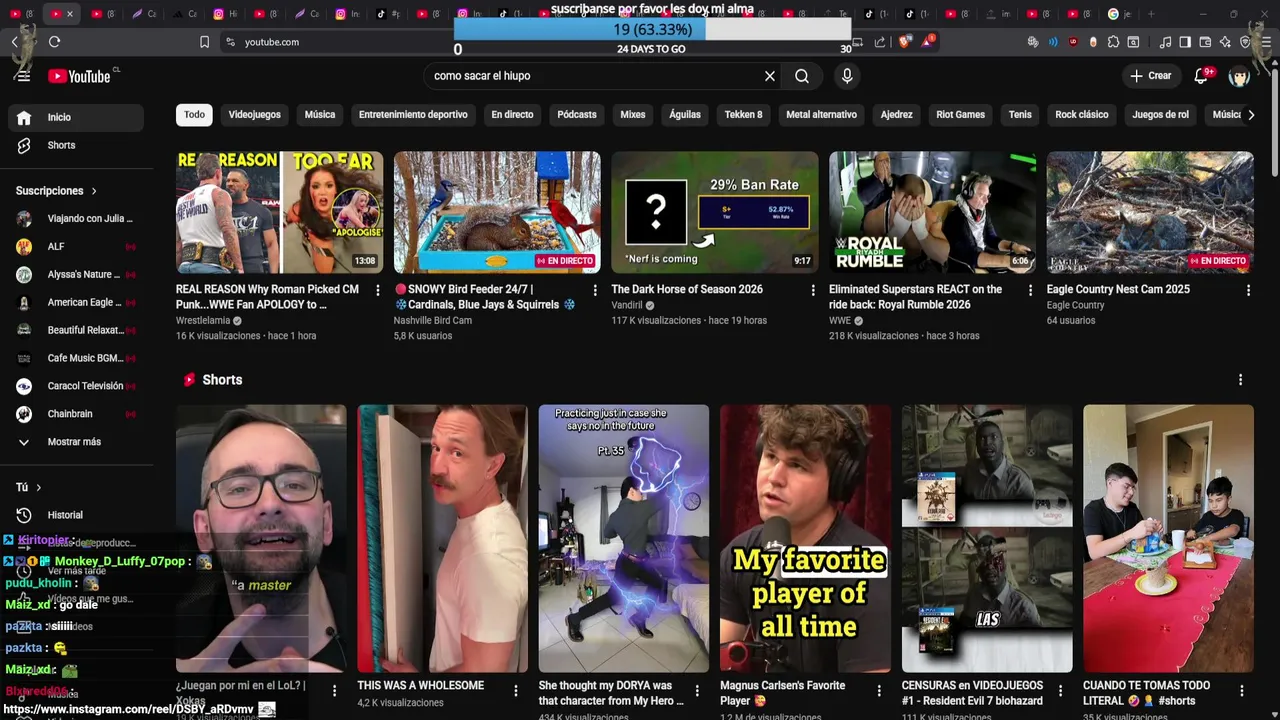This screenshot has height=720, width=1280.
Task: Expand the Suscripciones section chevron
Action: click(x=95, y=191)
